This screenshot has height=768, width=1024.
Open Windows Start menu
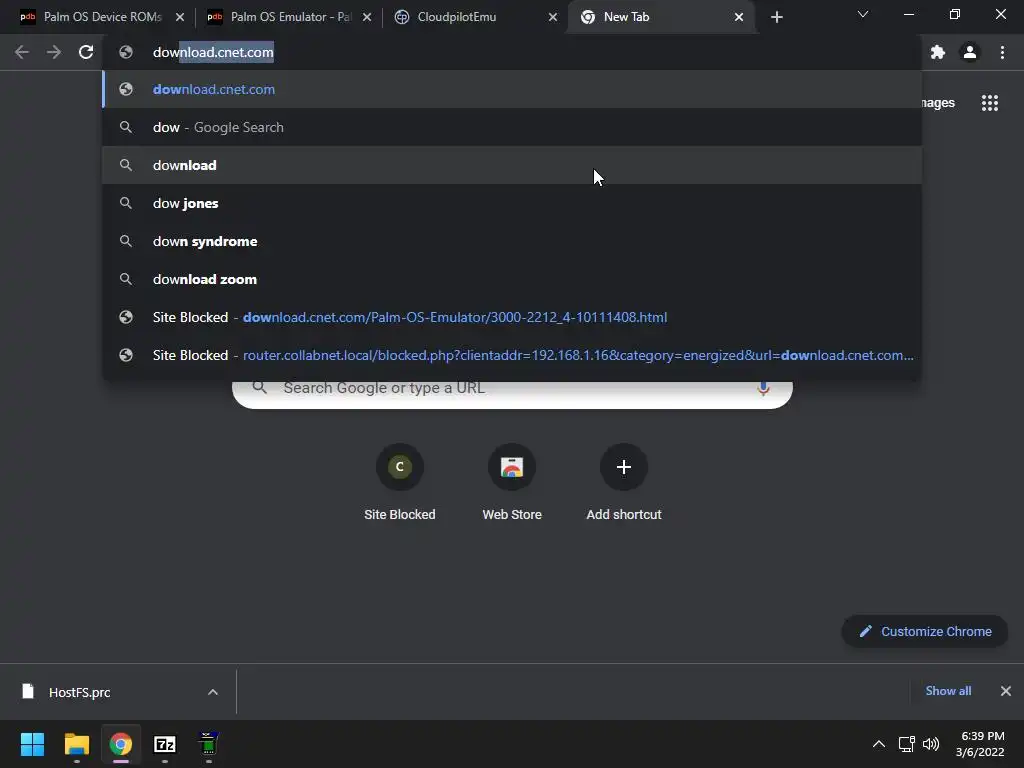tap(32, 744)
